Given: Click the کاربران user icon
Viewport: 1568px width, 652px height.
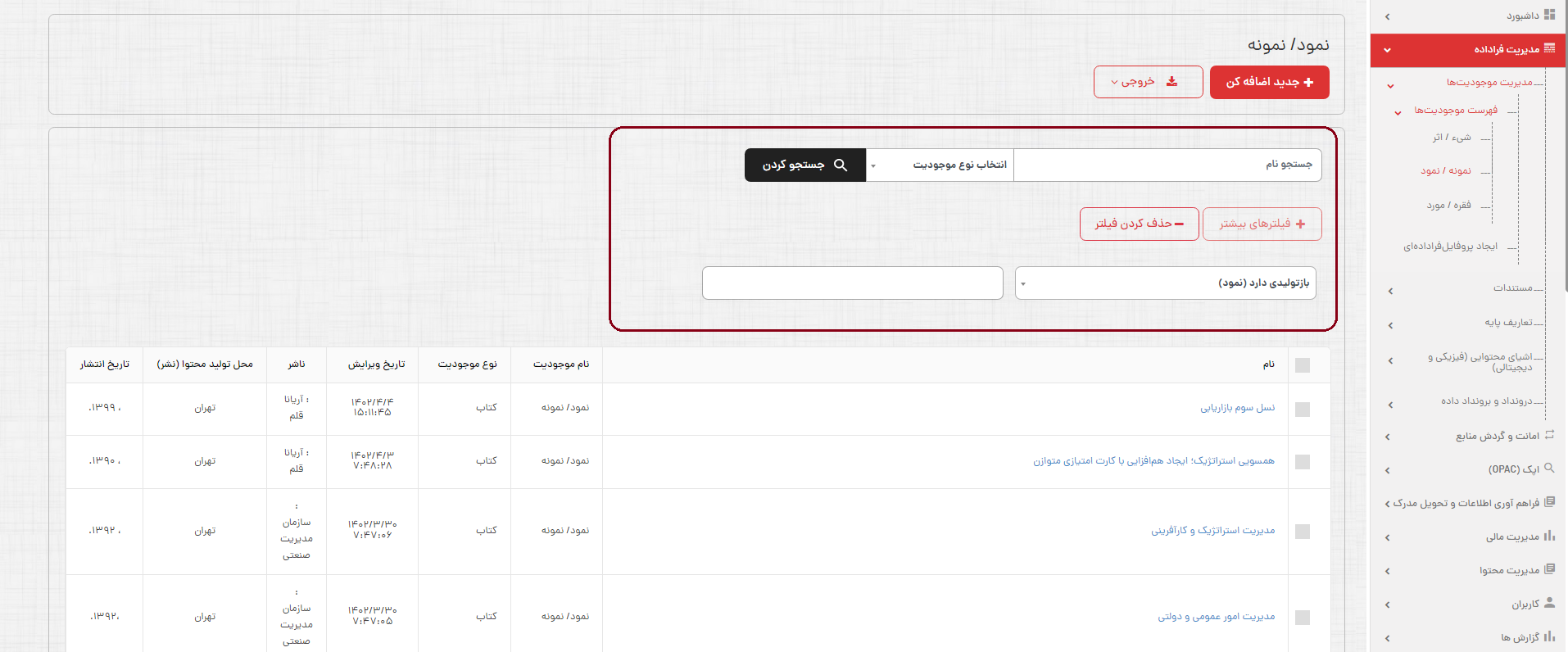Looking at the screenshot, I should coord(1549,603).
